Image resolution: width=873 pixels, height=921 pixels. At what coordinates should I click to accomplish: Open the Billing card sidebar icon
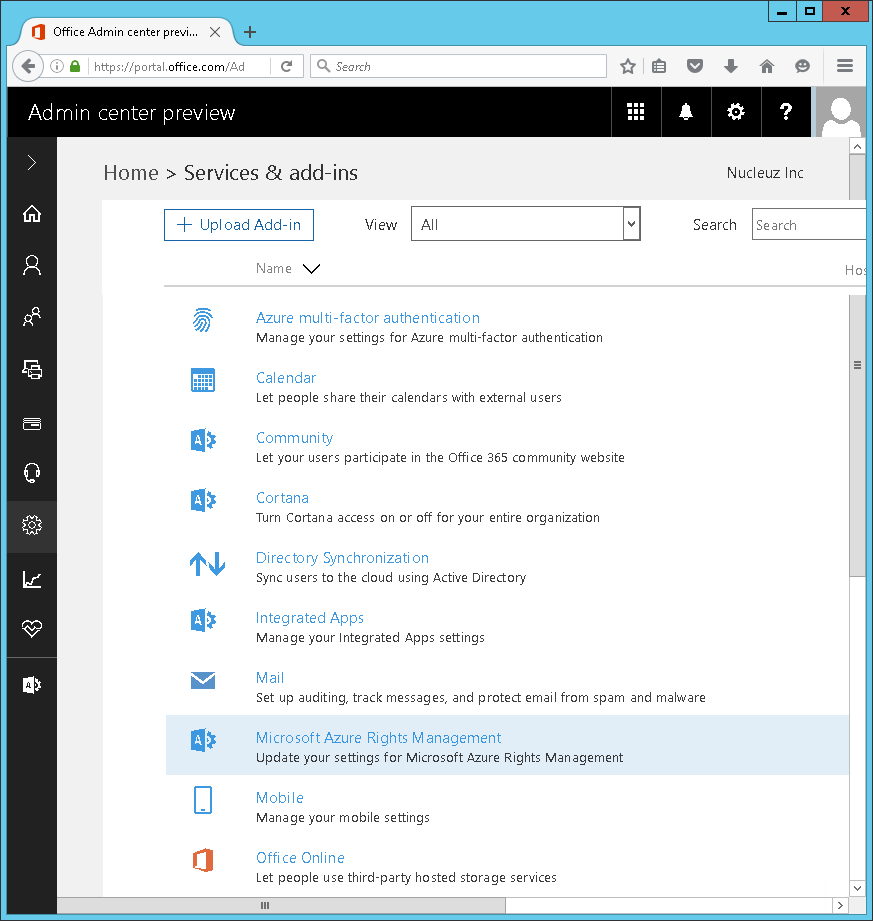pos(32,423)
